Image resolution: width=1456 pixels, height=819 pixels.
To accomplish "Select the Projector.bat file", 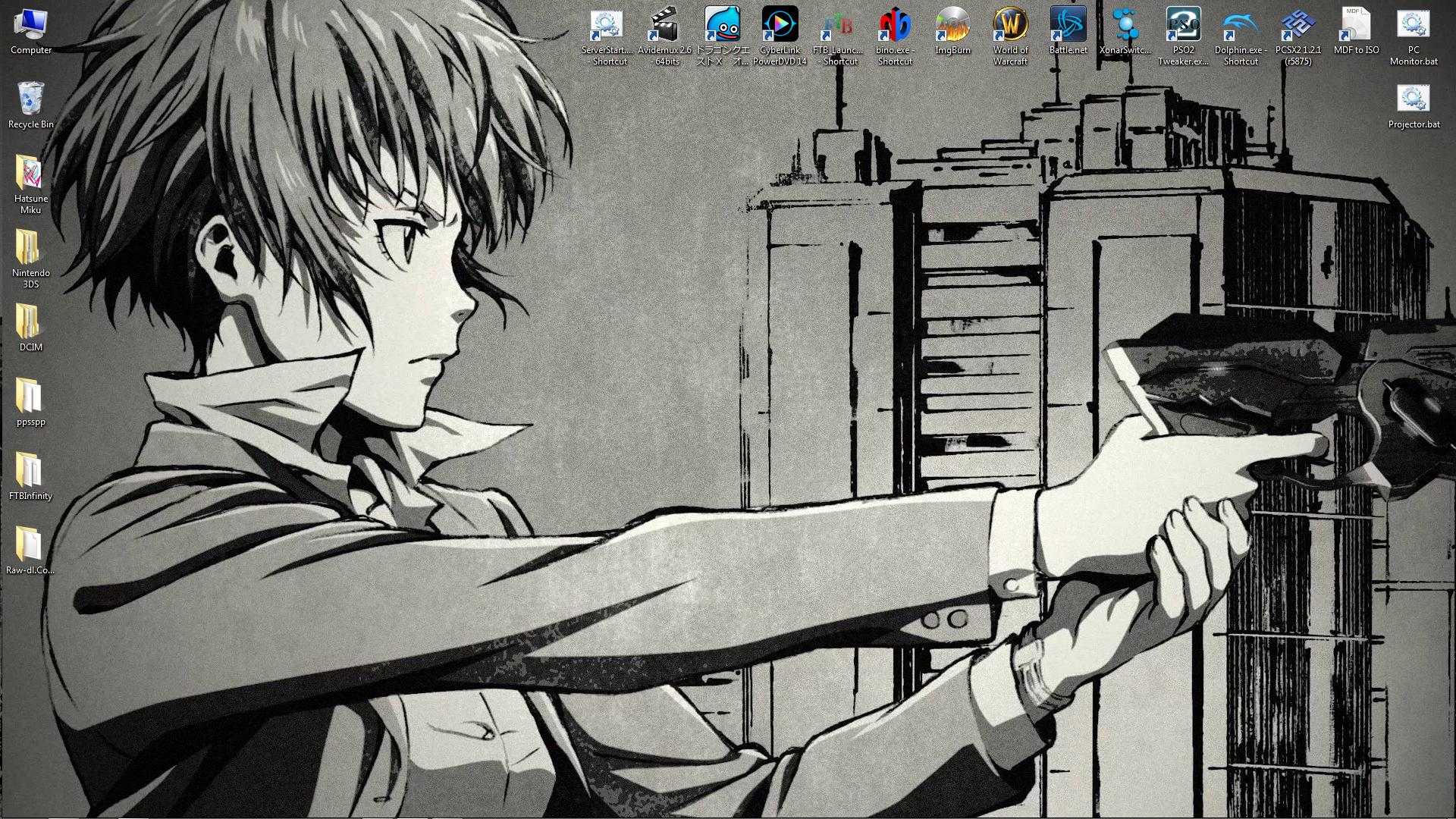I will tap(1414, 106).
